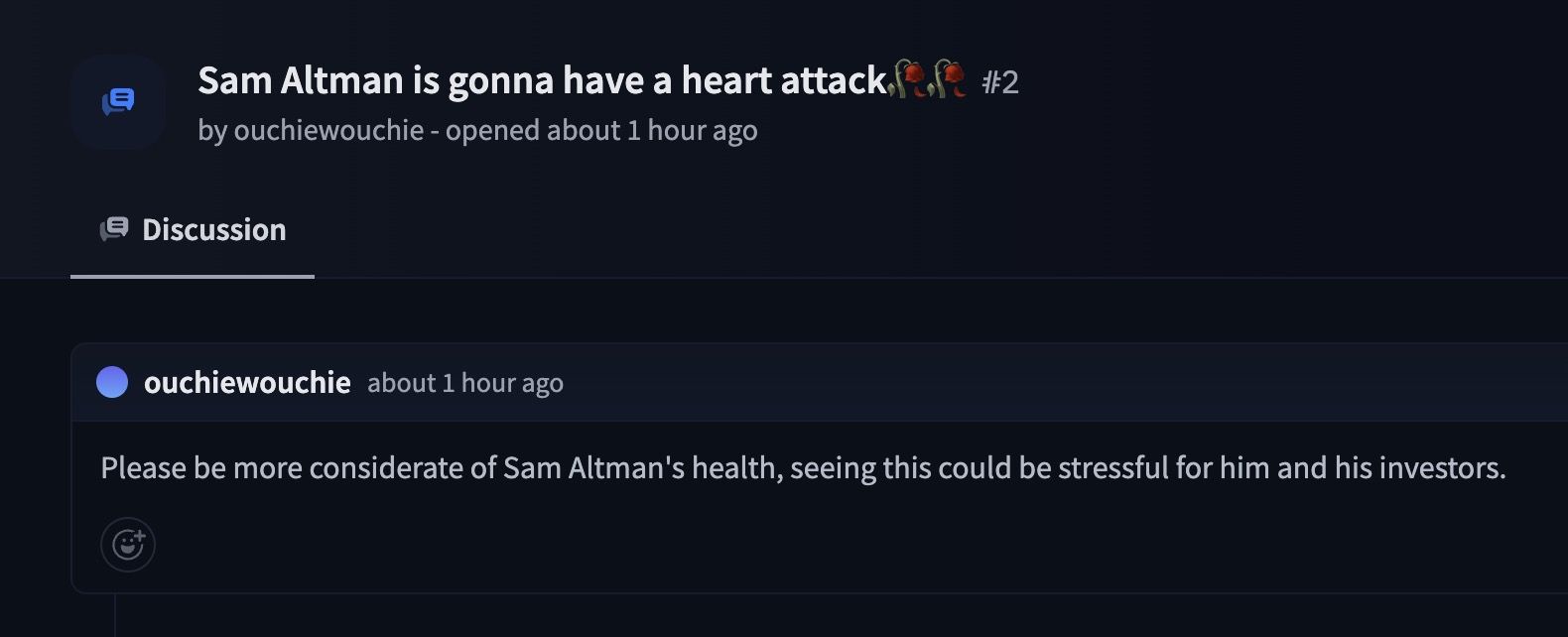The image size is (1568, 637).
Task: Open ouchiewouchie's profile from the title byline
Action: [328, 130]
